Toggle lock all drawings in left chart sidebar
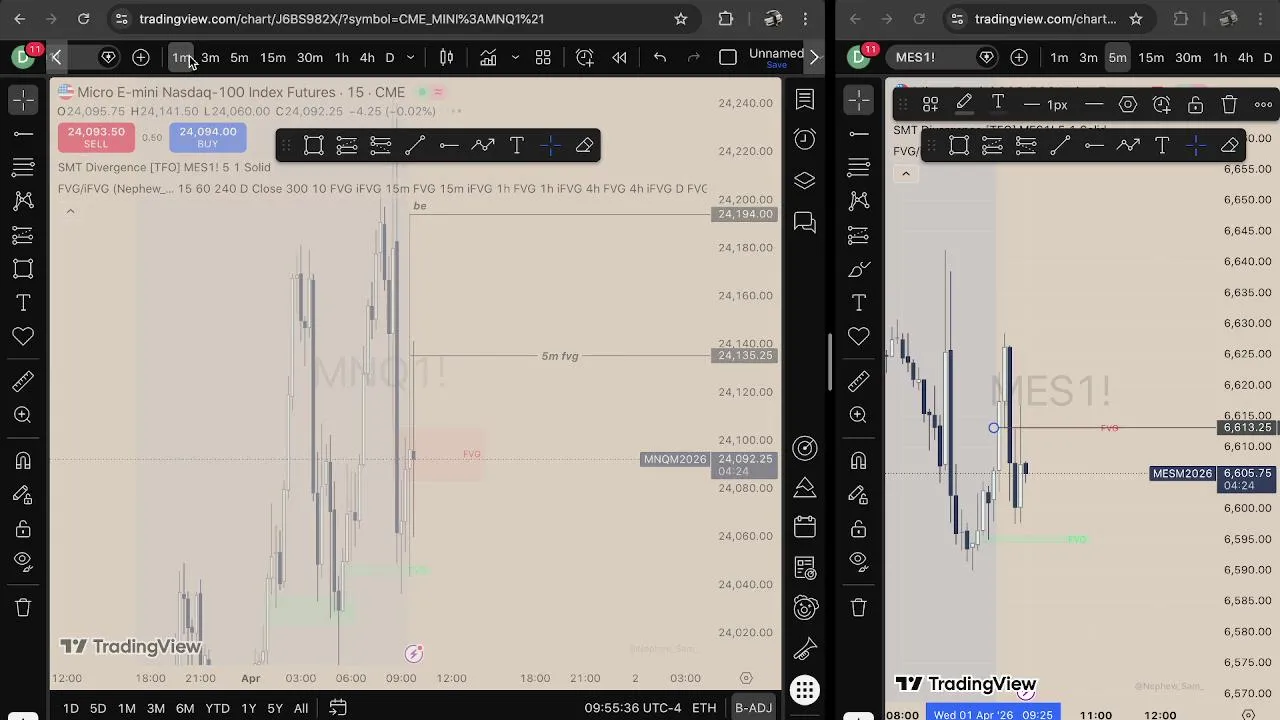 tap(23, 528)
